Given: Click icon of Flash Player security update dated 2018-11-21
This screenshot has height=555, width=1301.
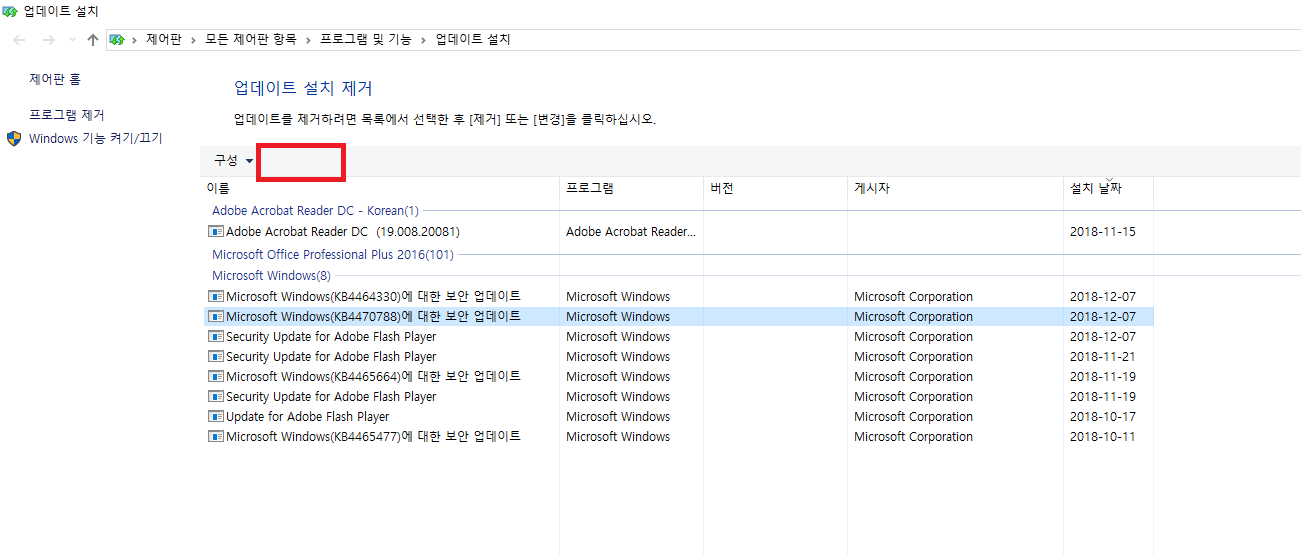Looking at the screenshot, I should pyautogui.click(x=216, y=357).
